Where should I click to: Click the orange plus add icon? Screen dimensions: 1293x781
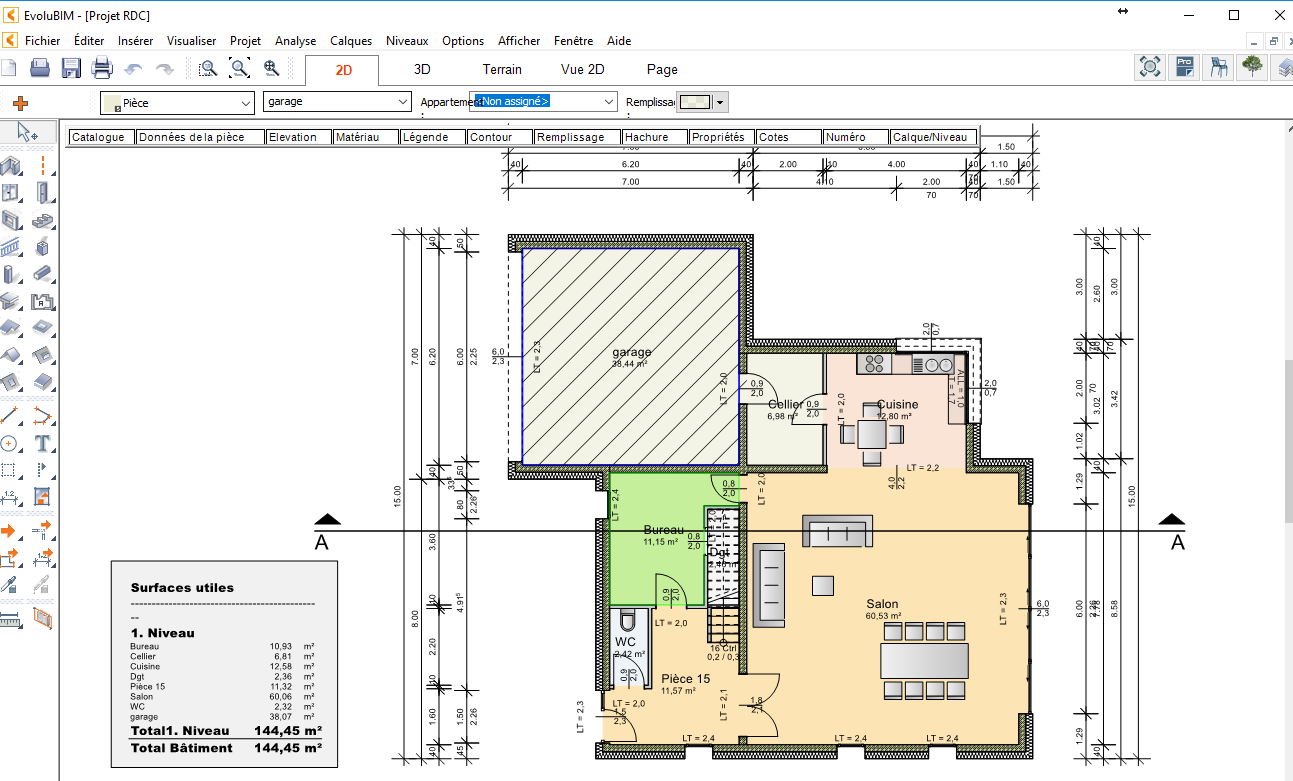tap(20, 103)
